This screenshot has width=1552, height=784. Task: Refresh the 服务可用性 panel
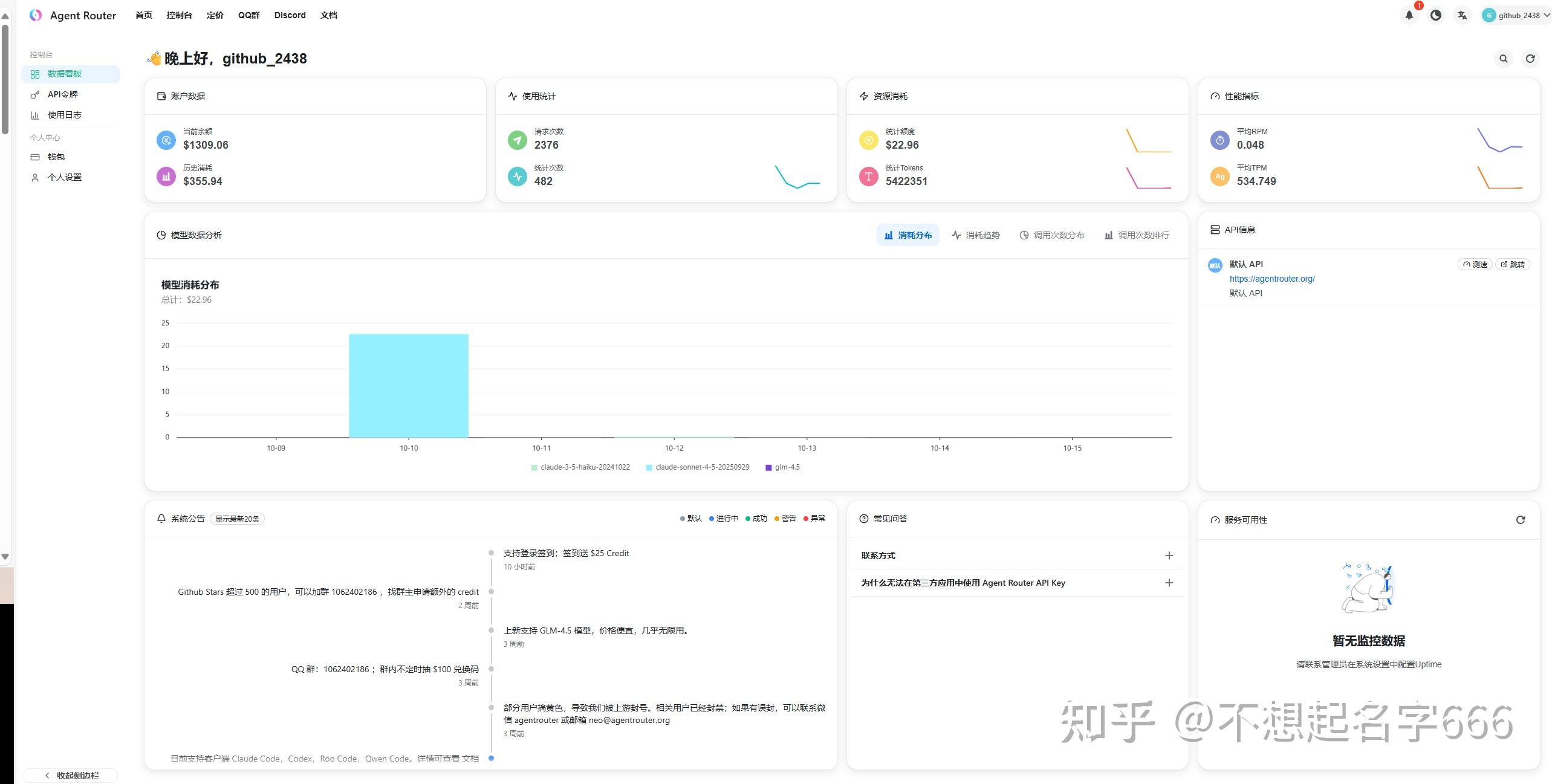click(1521, 520)
